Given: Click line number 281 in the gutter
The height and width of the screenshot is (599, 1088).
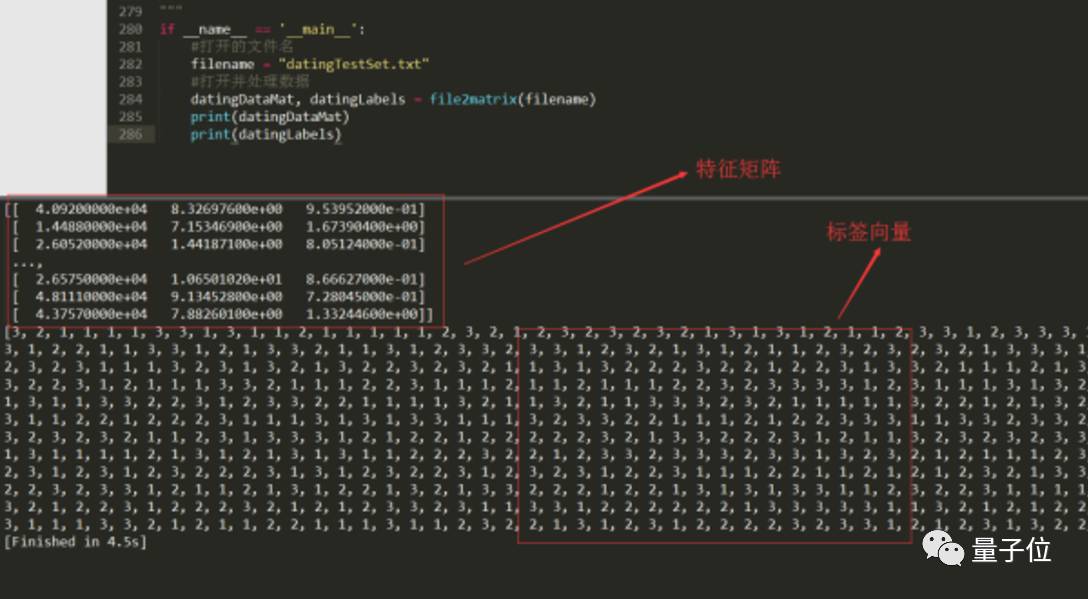Looking at the screenshot, I should click(130, 47).
